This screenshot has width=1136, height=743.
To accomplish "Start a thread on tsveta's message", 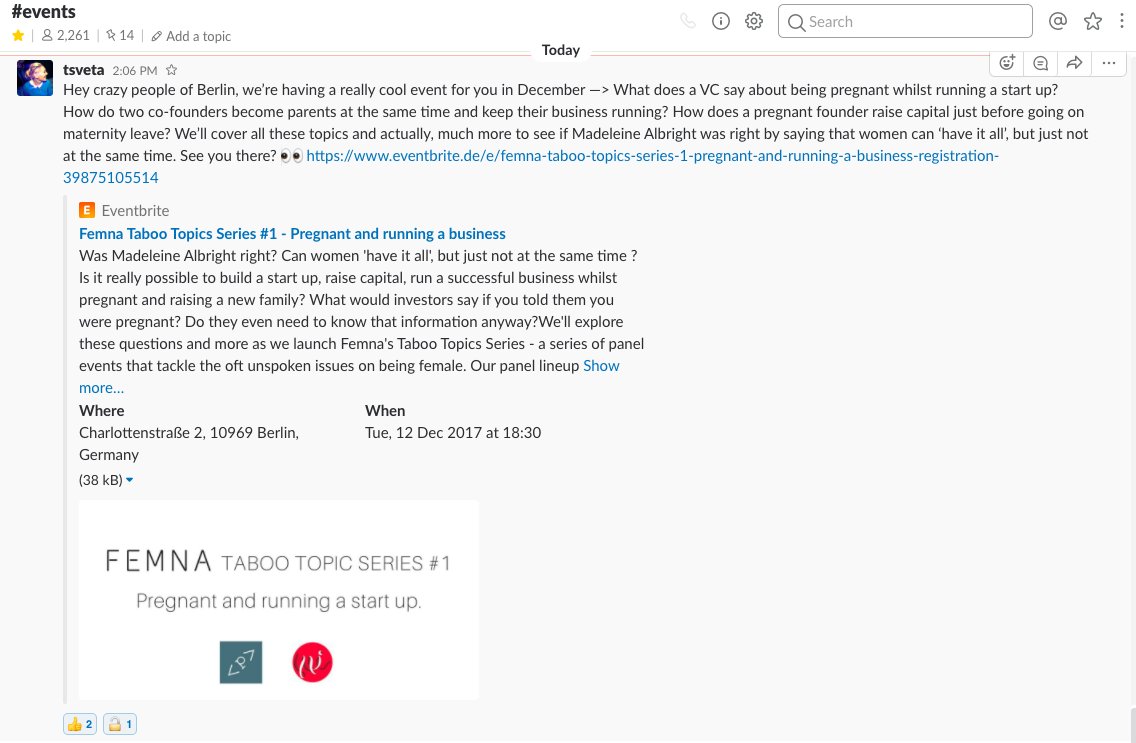I will 1040,64.
